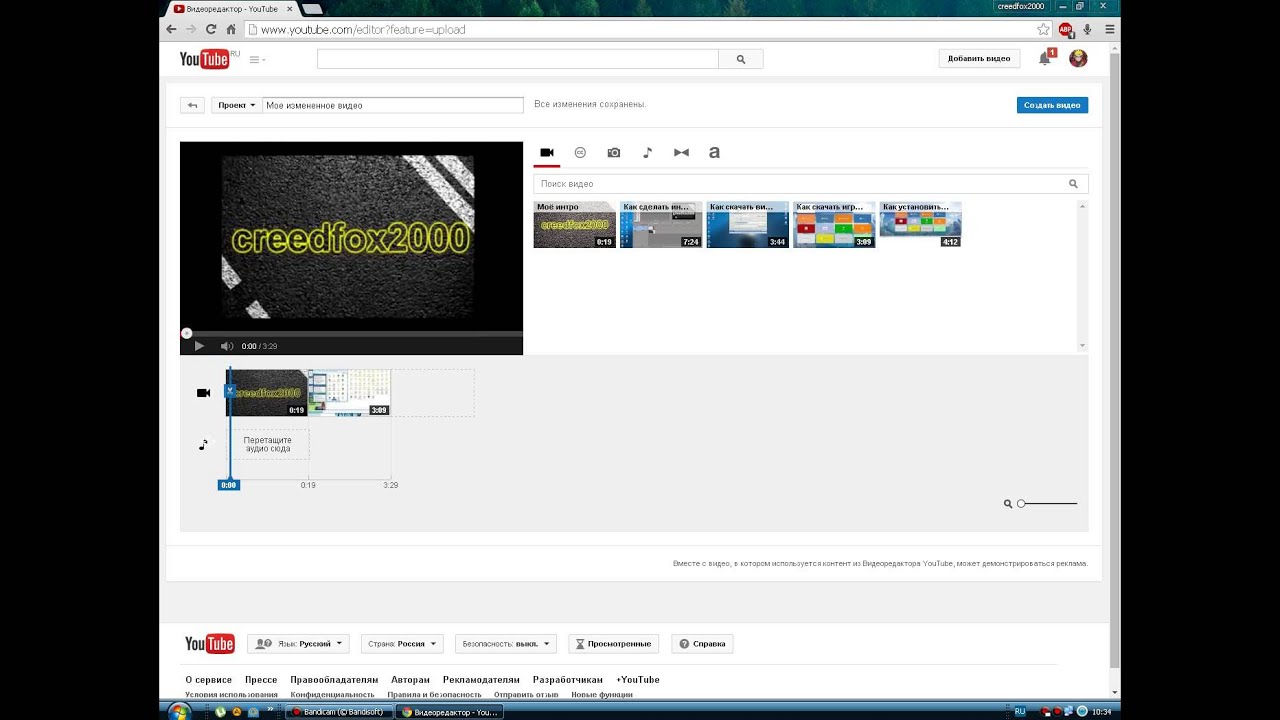
Task: Open the Разработчикам footer link
Action: click(x=567, y=680)
